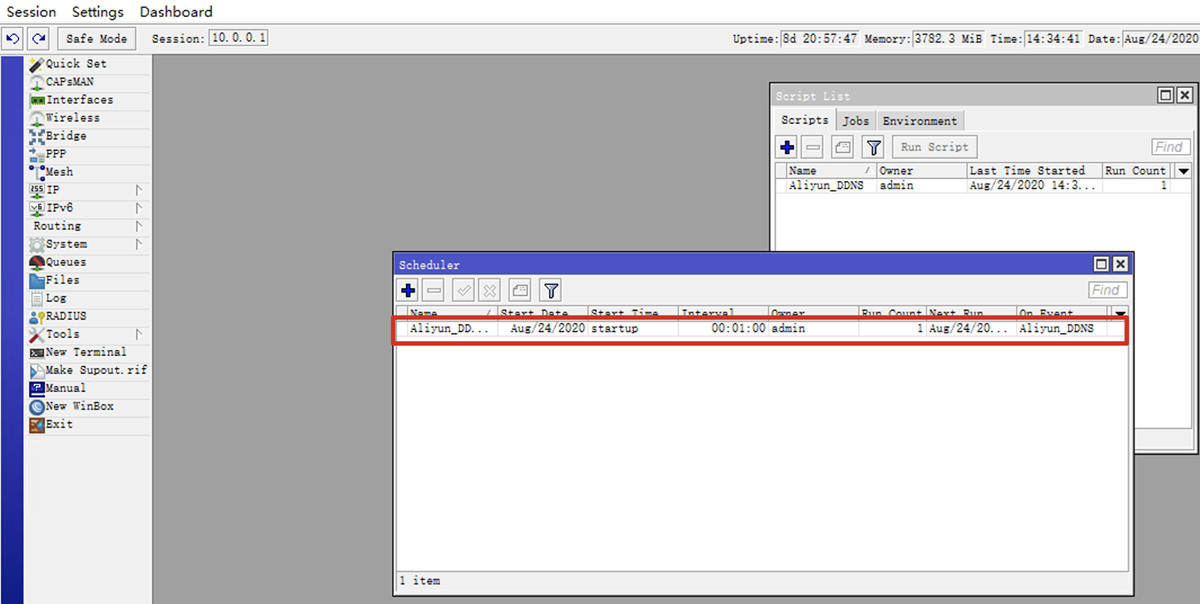Screen dimensions: 1200x604
Task: Open Script List column dropdown arrow
Action: [x=1183, y=171]
